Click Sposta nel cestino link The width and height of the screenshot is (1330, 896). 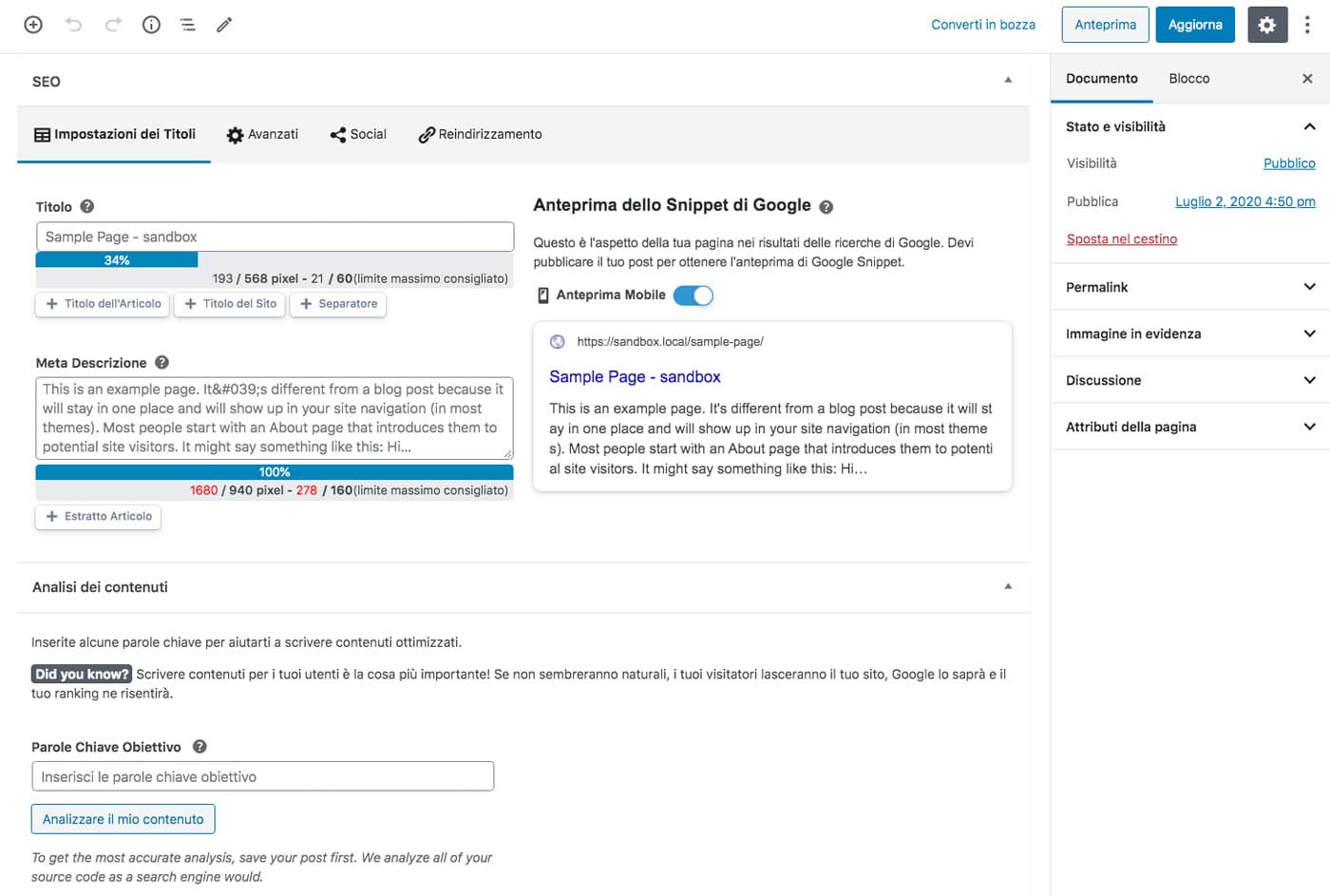[x=1122, y=239]
